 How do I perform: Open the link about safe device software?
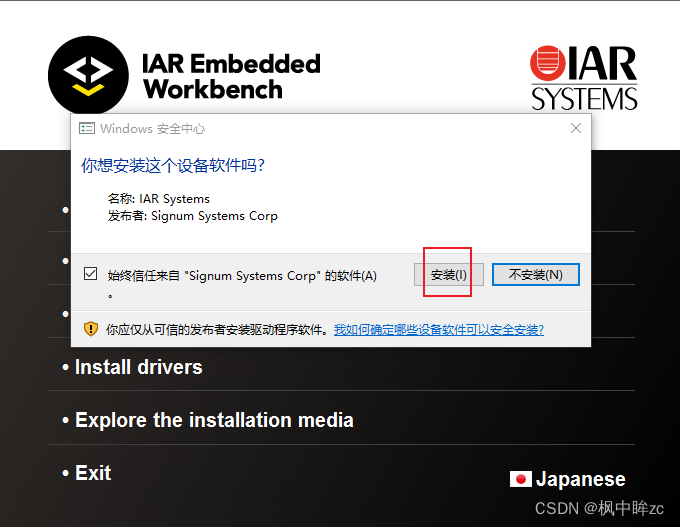click(438, 330)
